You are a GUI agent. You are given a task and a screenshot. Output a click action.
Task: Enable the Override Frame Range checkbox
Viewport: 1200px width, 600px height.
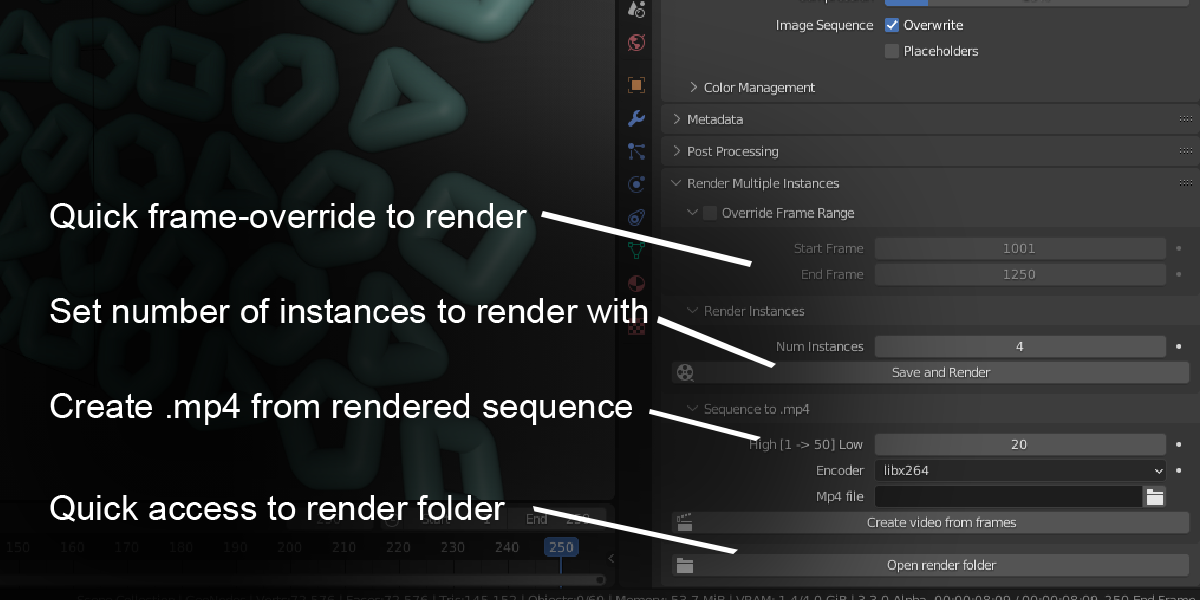click(x=710, y=213)
